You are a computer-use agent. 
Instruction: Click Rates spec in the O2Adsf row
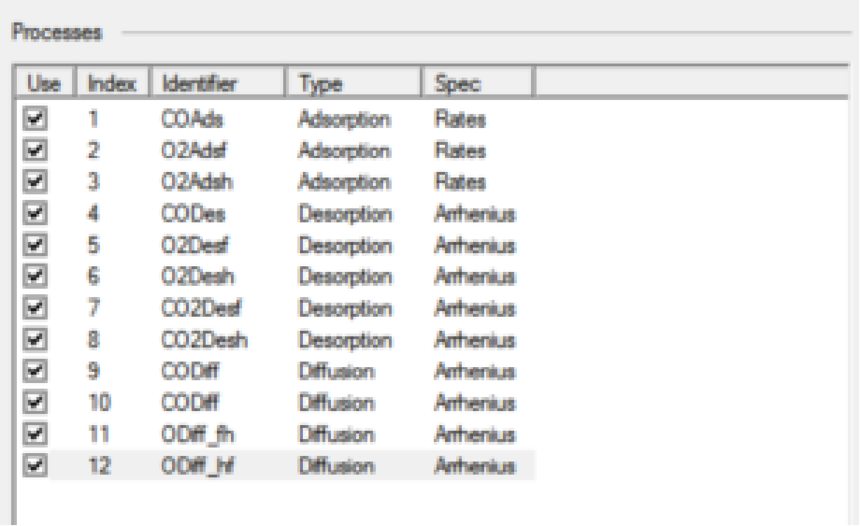coord(461,151)
